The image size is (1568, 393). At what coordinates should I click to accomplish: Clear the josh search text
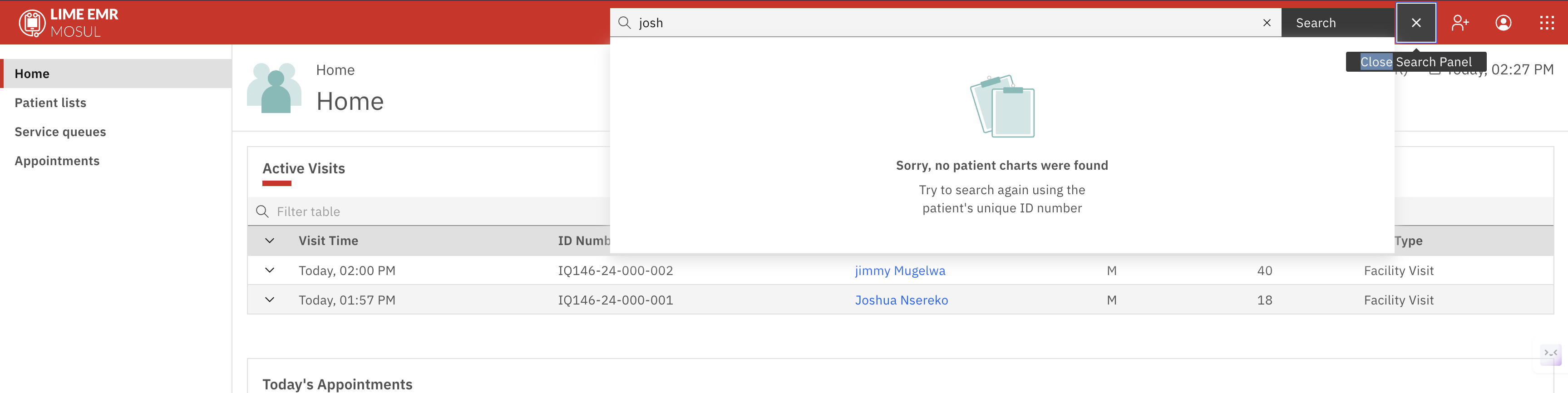(x=1267, y=23)
